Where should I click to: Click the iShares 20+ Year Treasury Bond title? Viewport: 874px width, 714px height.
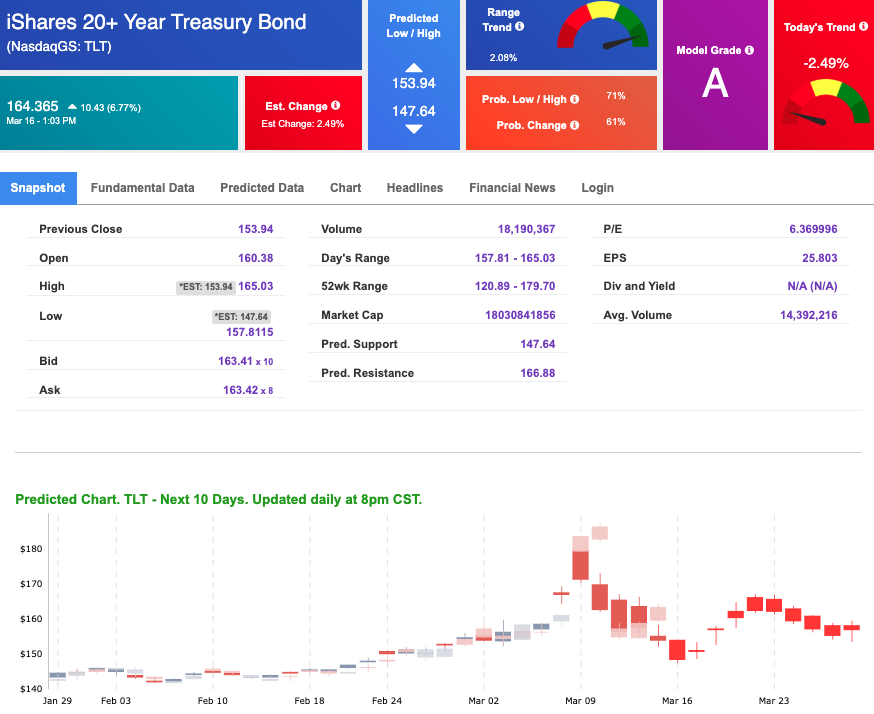coord(156,22)
